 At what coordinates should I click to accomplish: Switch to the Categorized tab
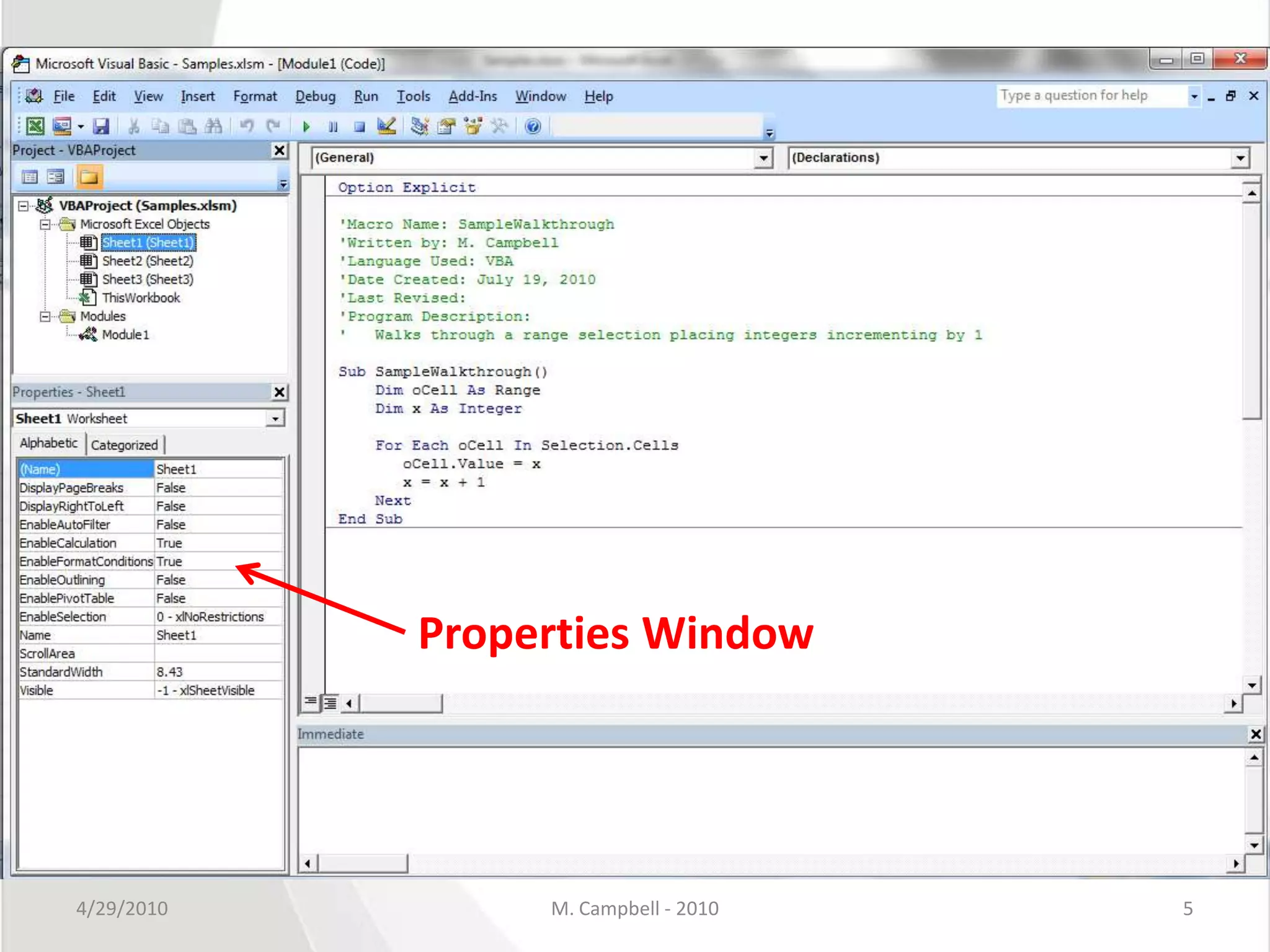click(125, 445)
